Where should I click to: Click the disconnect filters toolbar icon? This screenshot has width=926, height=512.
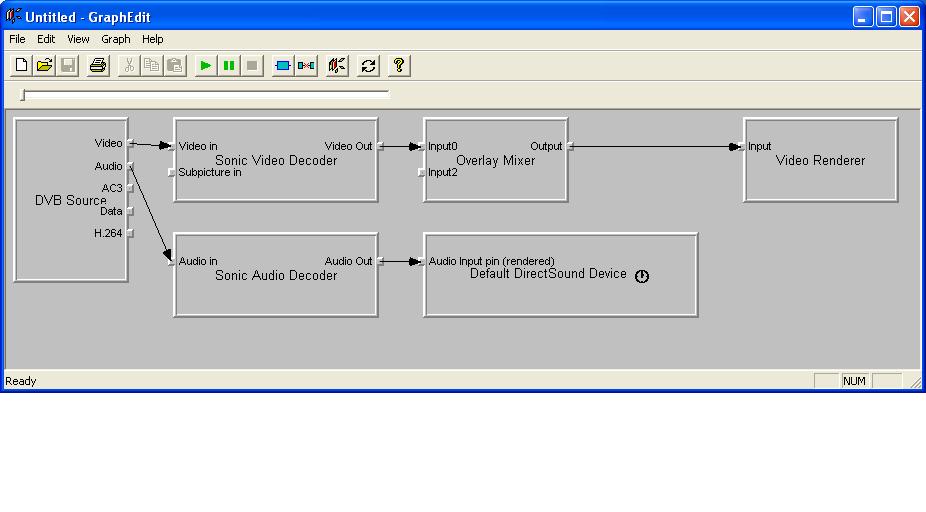(307, 66)
